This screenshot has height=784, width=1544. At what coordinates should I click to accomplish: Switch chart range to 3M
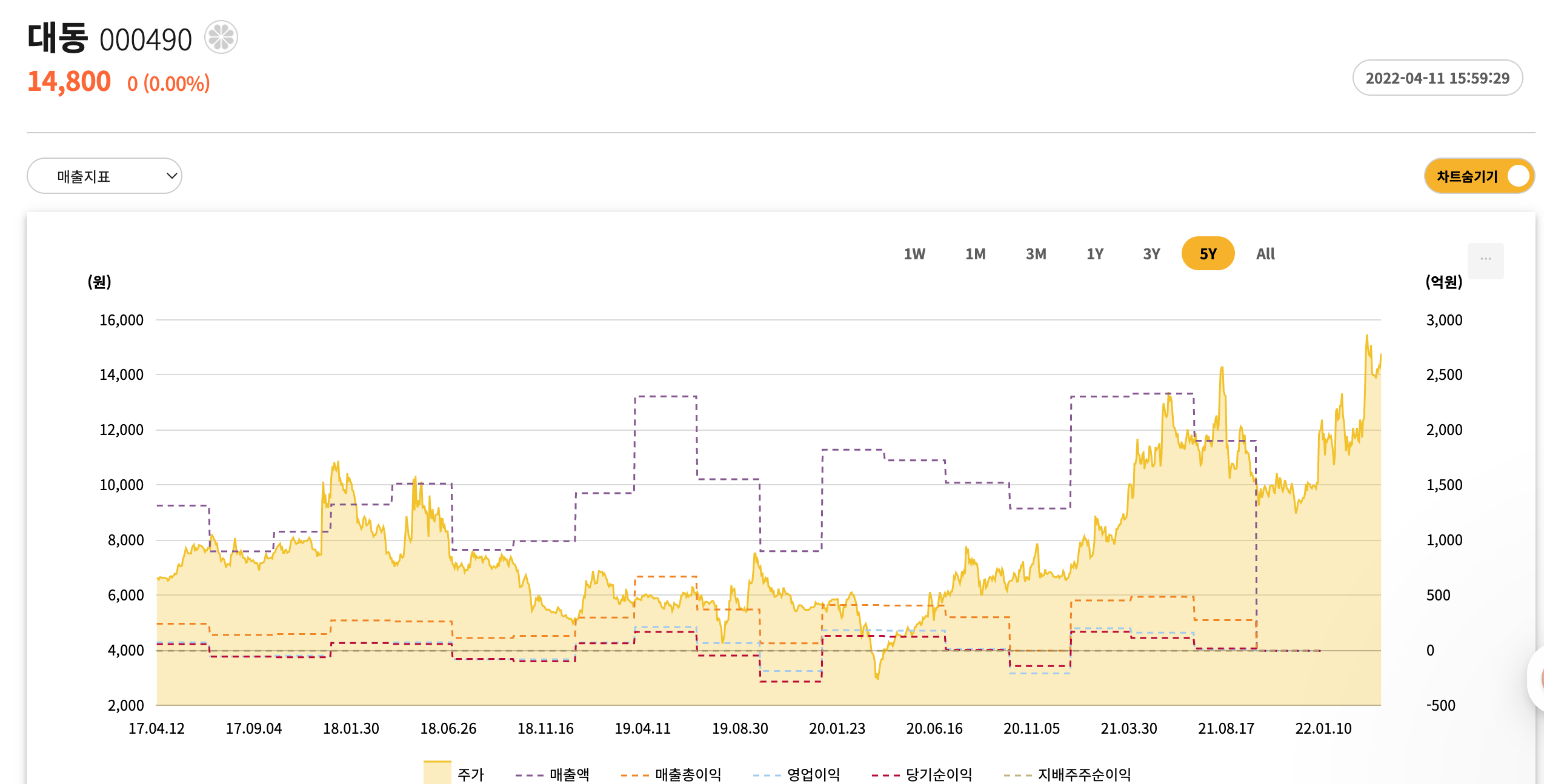point(1036,254)
